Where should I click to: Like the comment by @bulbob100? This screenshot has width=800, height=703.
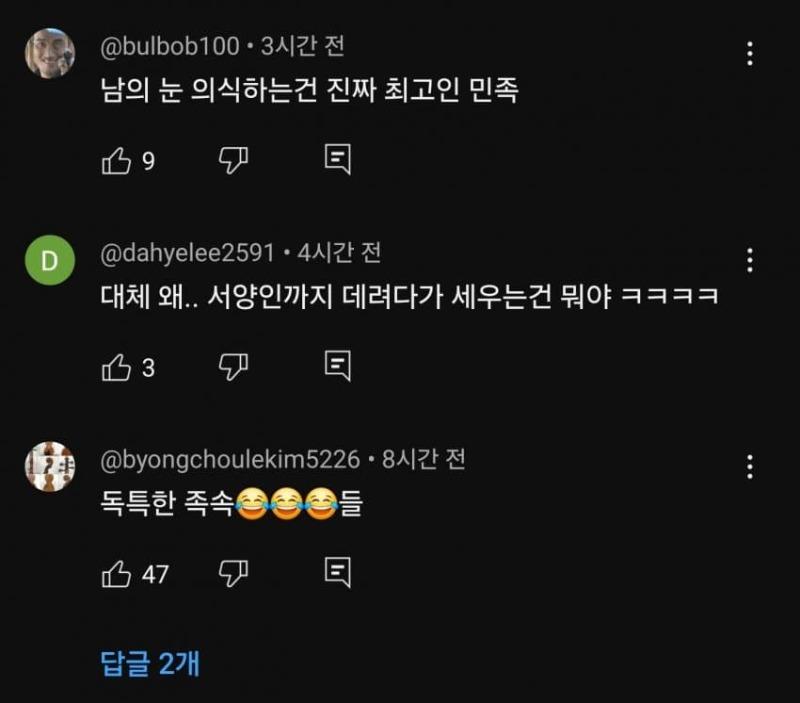coord(117,161)
